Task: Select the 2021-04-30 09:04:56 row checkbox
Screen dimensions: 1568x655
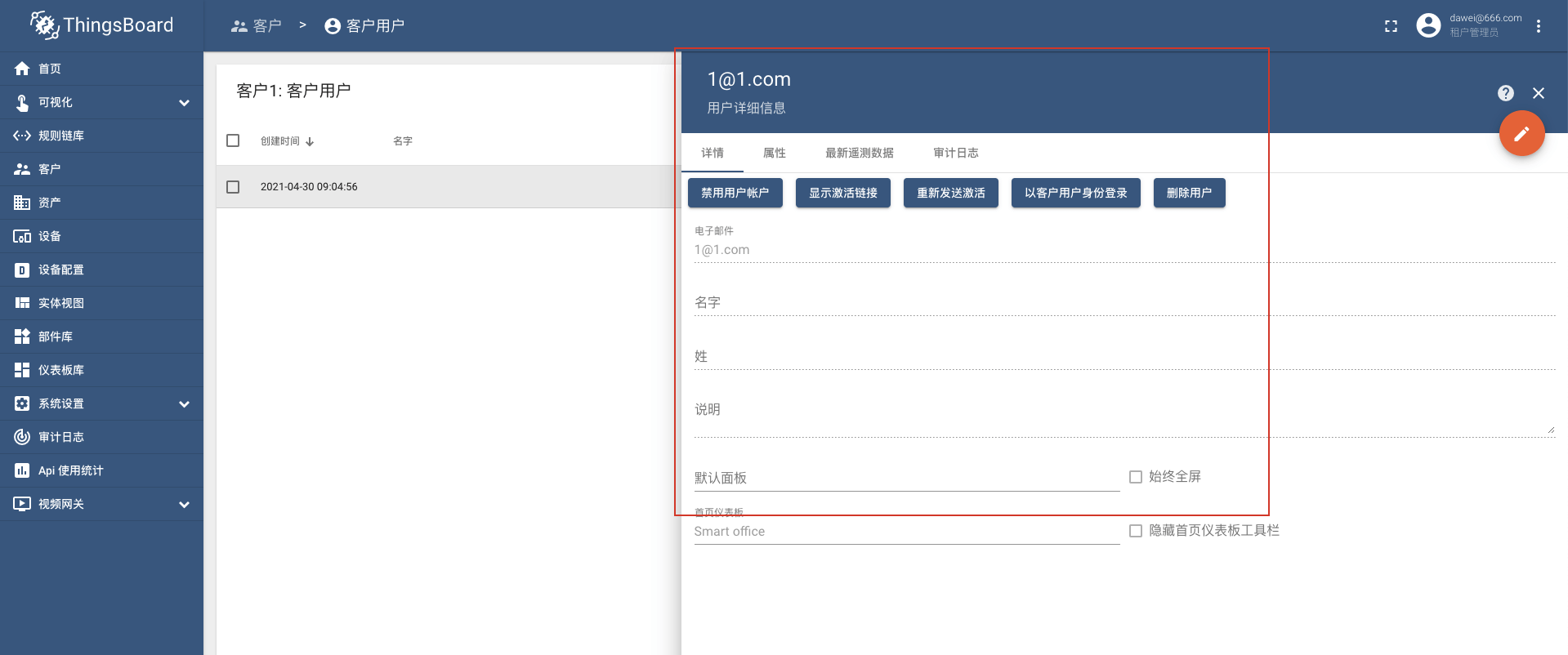Action: [x=233, y=187]
